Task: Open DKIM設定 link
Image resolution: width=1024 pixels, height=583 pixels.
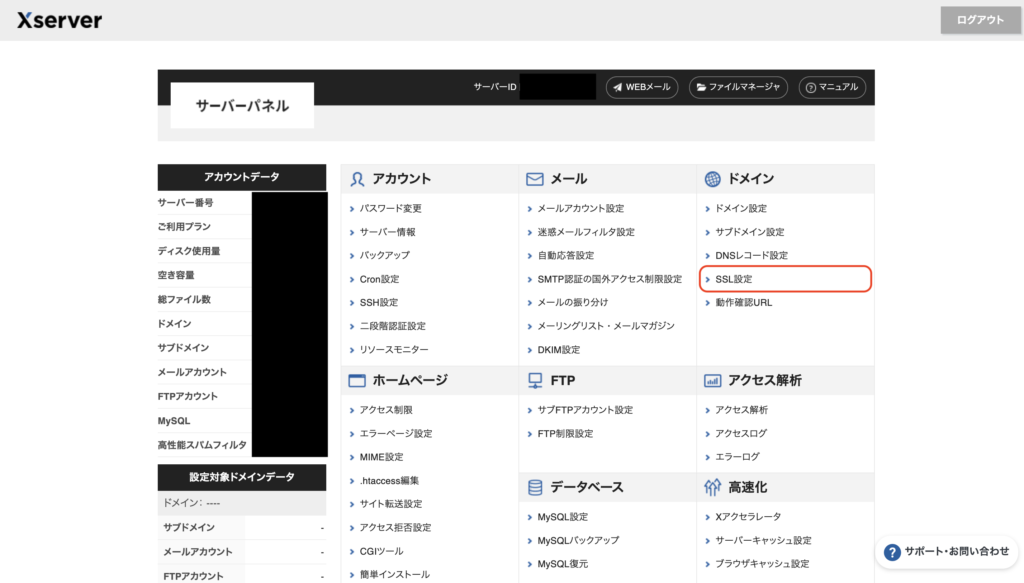Action: [558, 350]
